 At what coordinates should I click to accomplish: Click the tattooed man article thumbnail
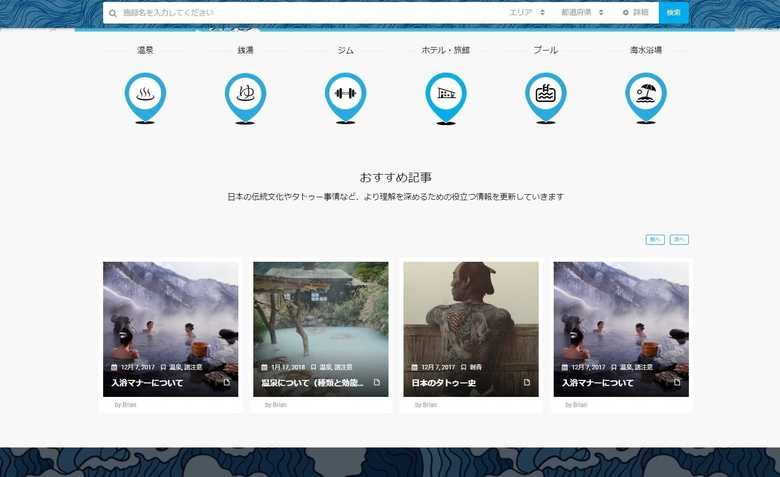[x=471, y=329]
